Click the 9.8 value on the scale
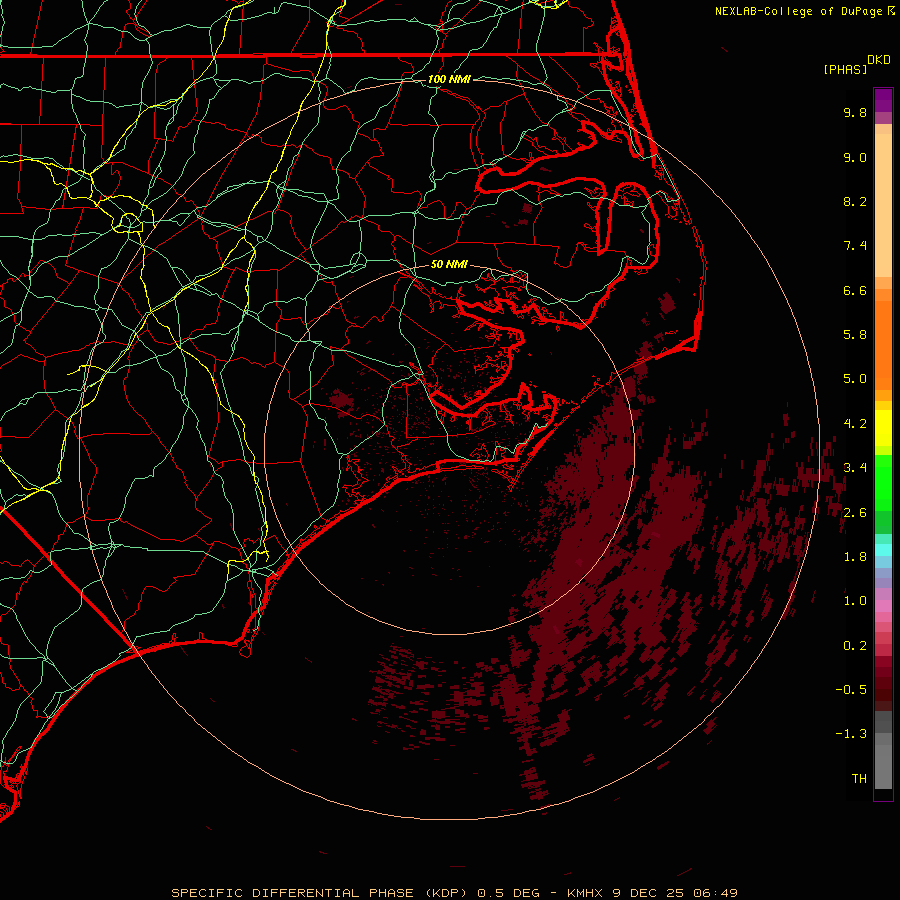This screenshot has height=900, width=900. (855, 113)
